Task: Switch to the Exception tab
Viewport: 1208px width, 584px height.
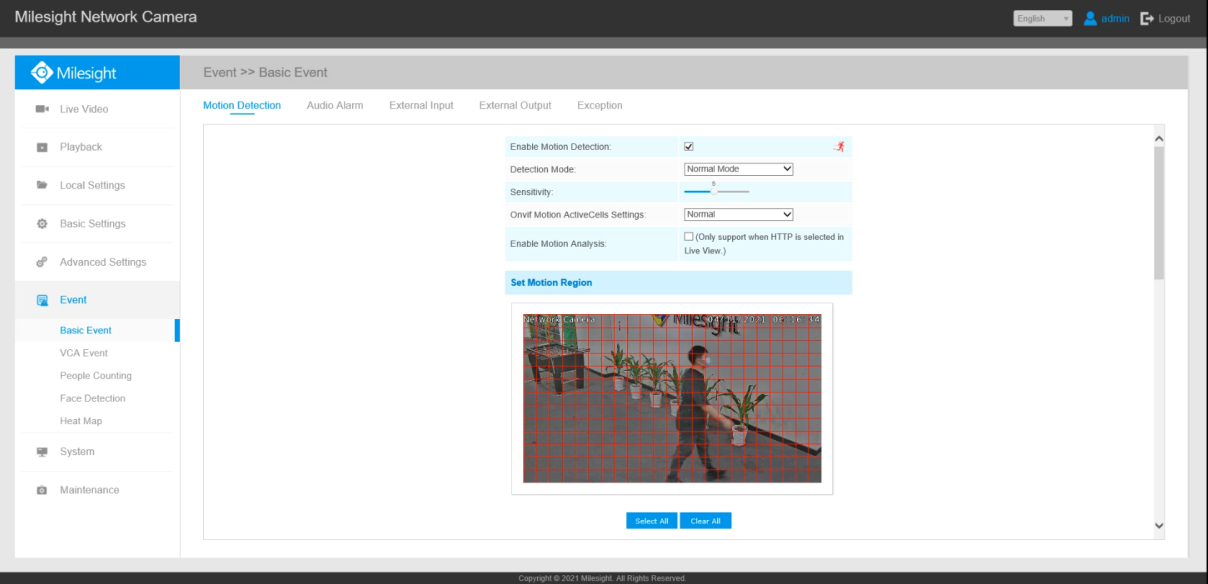Action: click(600, 105)
